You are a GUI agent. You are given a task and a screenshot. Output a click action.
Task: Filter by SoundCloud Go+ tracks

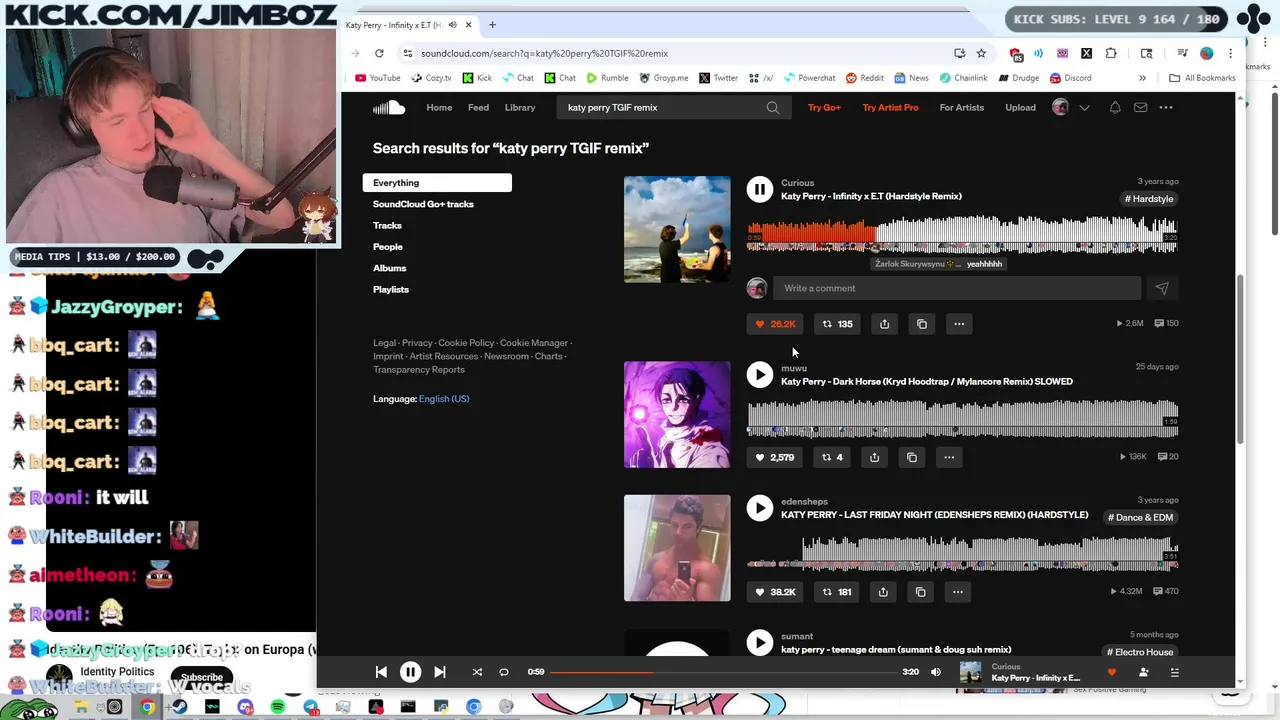click(x=423, y=204)
